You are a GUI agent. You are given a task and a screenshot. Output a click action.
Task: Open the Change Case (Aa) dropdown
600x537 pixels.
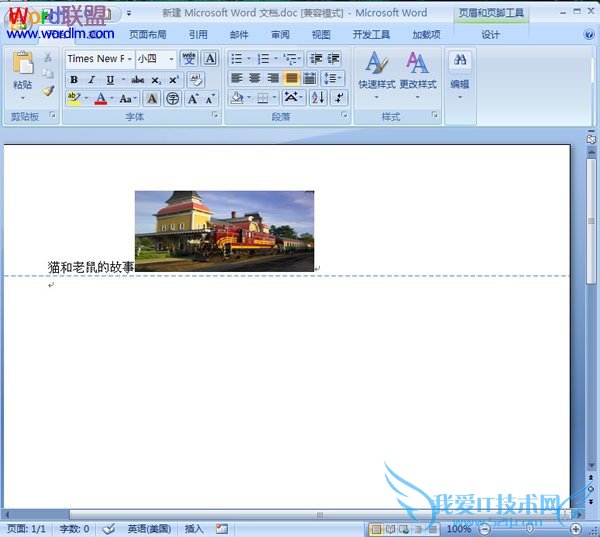[128, 98]
